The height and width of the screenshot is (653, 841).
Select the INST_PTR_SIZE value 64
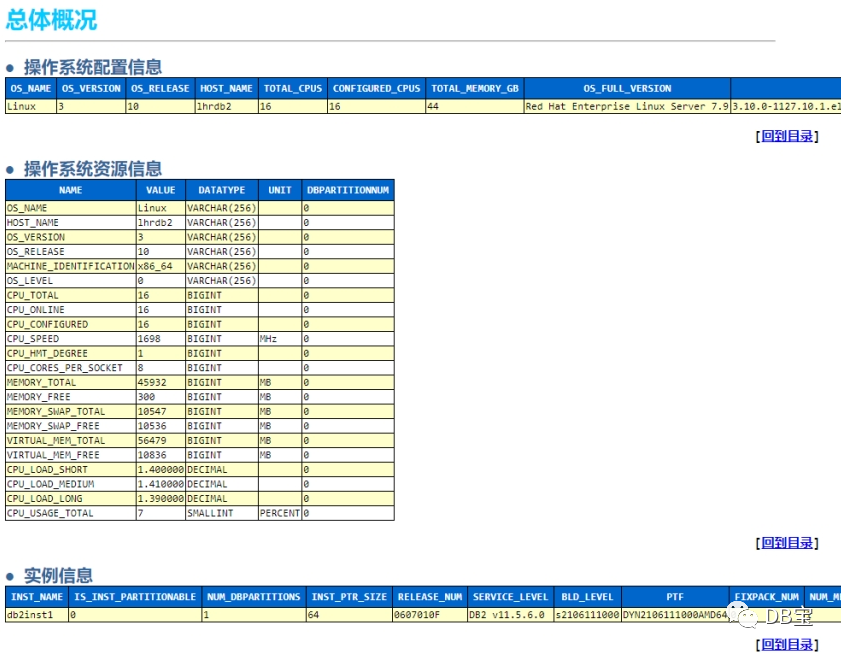pos(349,615)
